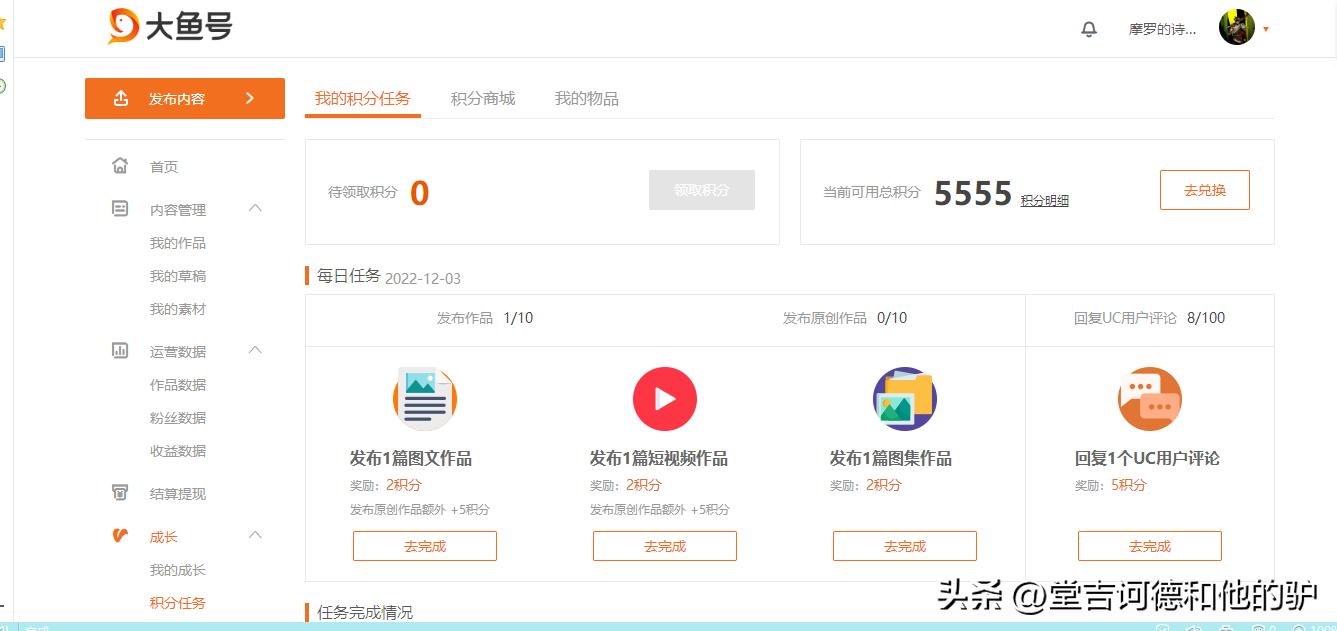Open the 我的物品 tab
This screenshot has height=631, width=1337.
click(x=586, y=98)
